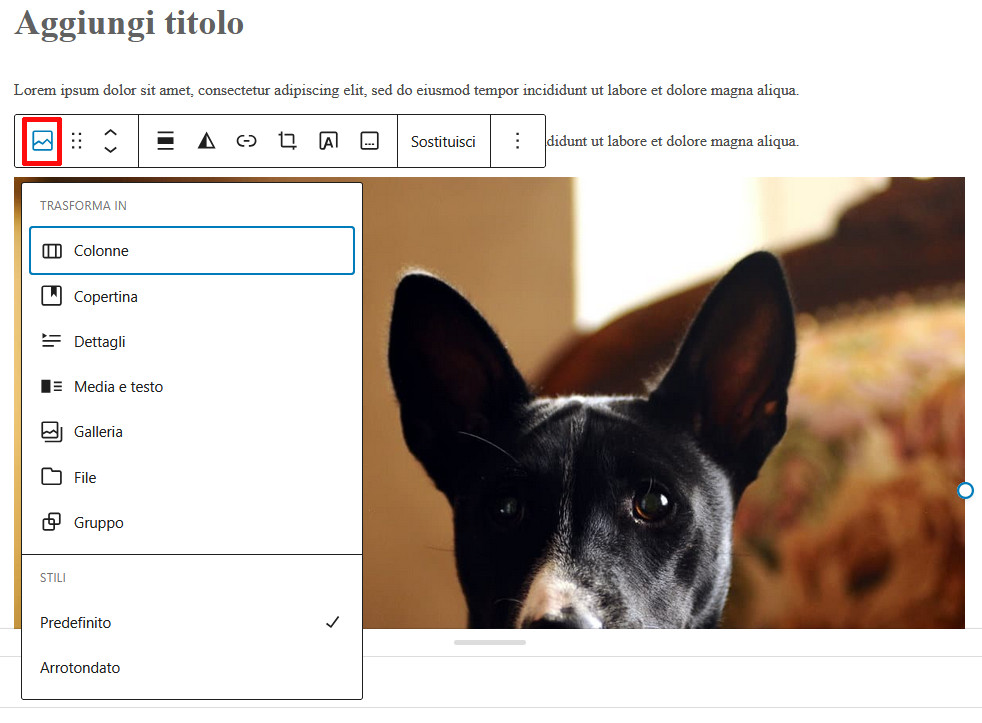Open the alignment options icon
982x723 pixels.
[x=165, y=141]
